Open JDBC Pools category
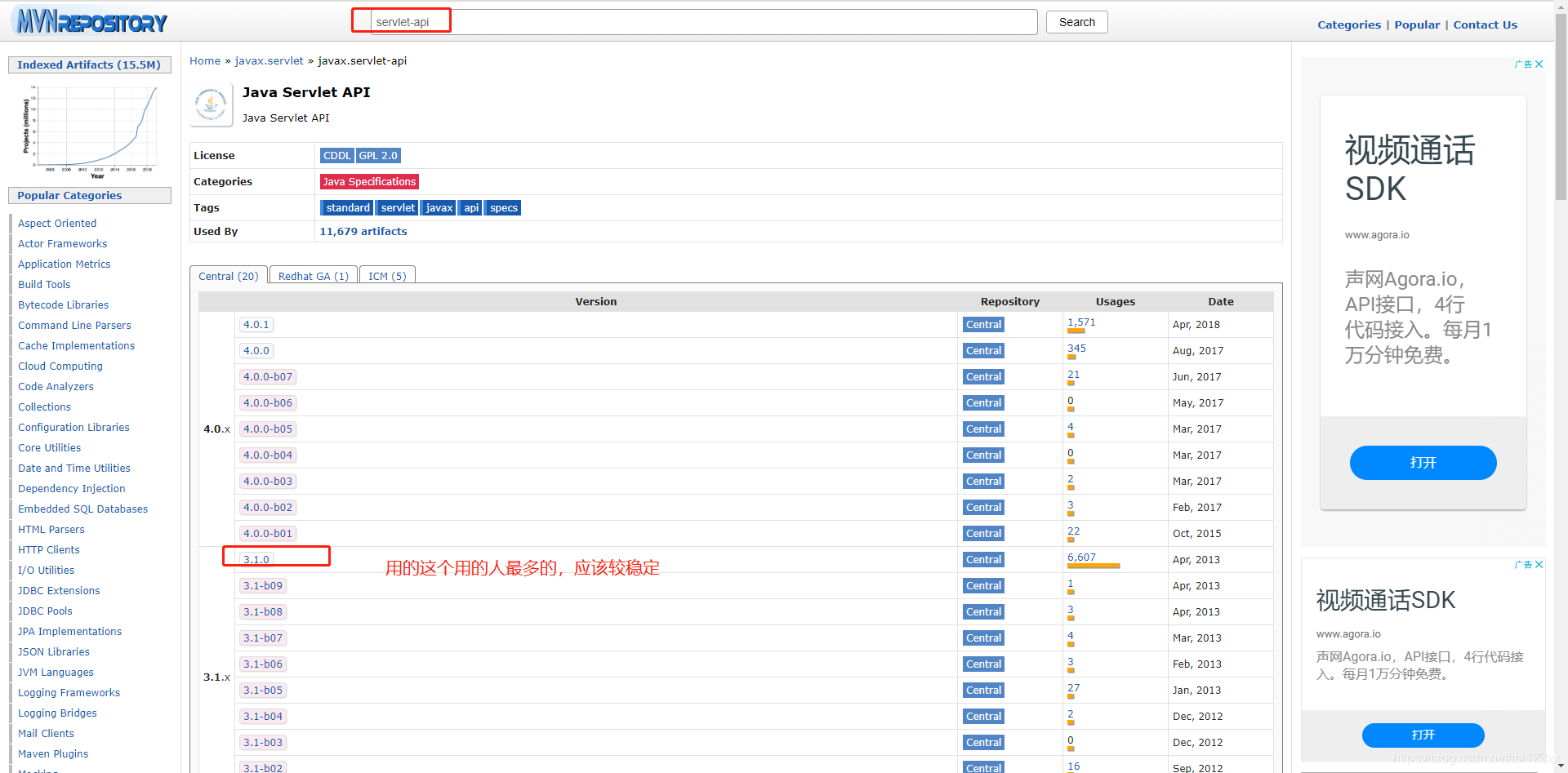 pos(45,611)
